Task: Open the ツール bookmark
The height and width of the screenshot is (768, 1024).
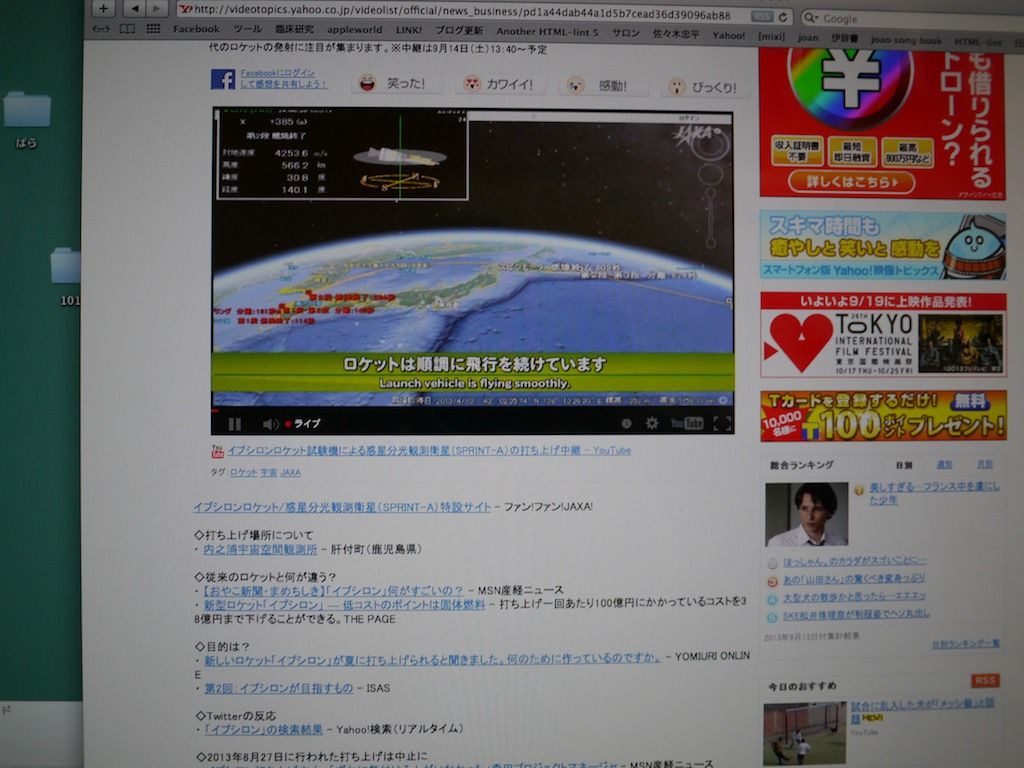Action: (x=248, y=29)
